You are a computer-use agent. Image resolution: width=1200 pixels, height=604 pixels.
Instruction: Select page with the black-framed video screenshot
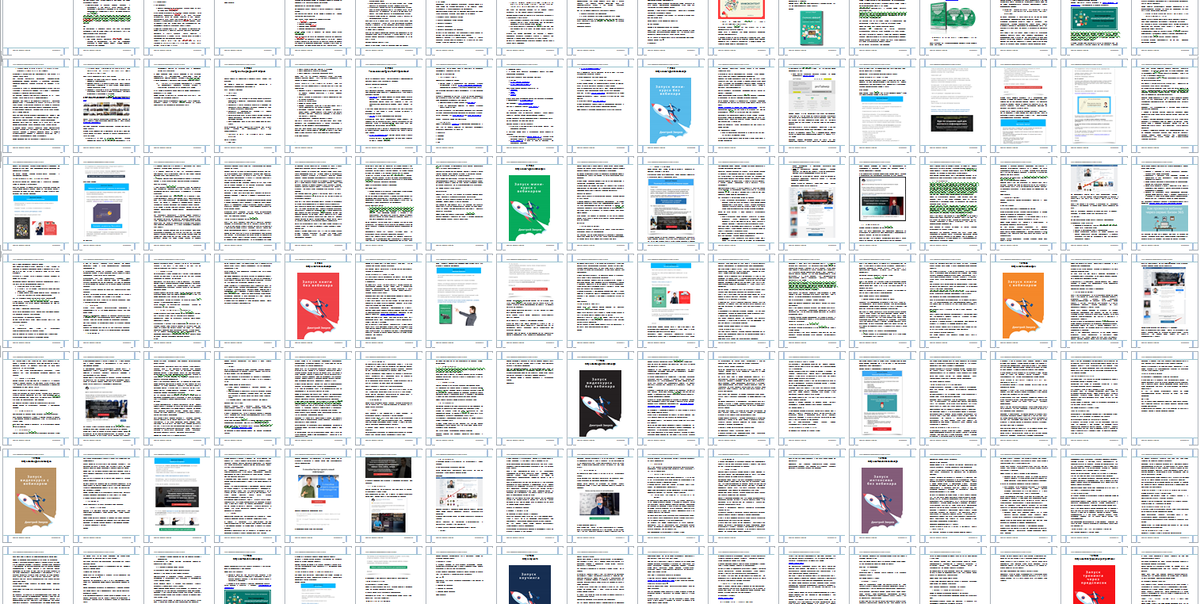[x=882, y=202]
